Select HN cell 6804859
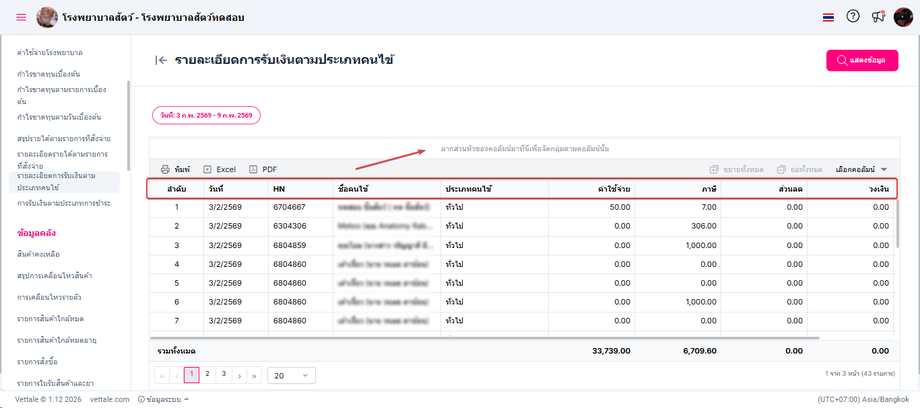Viewport: 920px width, 408px height. point(300,245)
